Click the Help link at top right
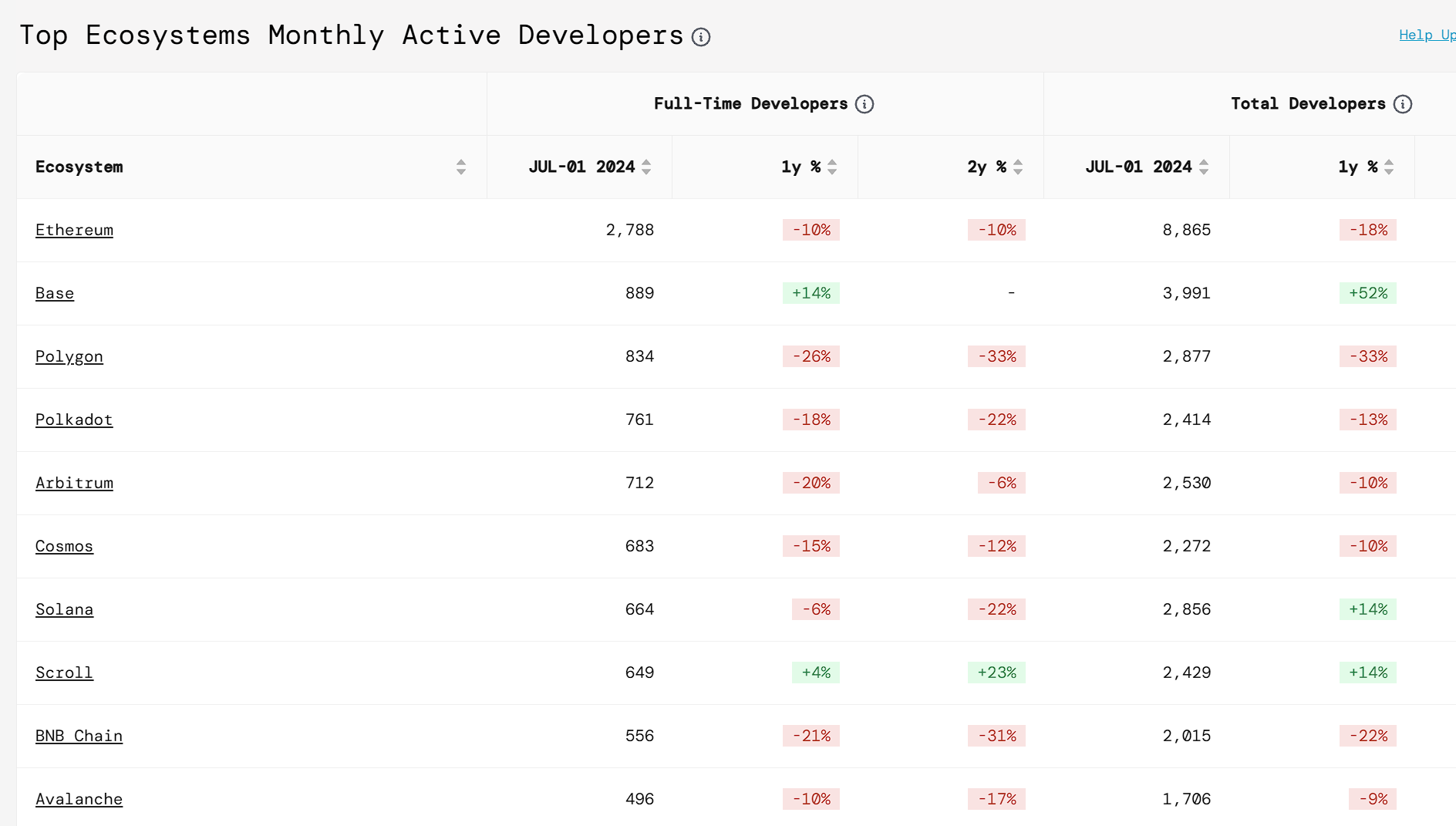The height and width of the screenshot is (826, 1456). click(1427, 35)
